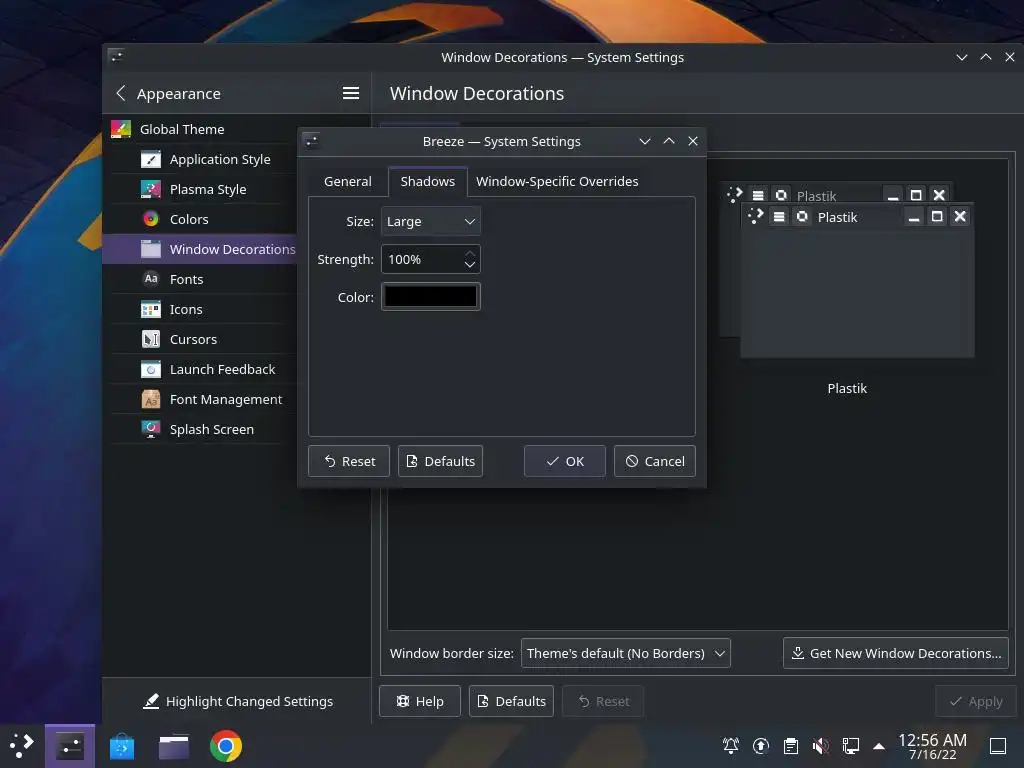Screen dimensions: 1024x768
Task: Click the notifications bell tray icon
Action: [x=731, y=745]
